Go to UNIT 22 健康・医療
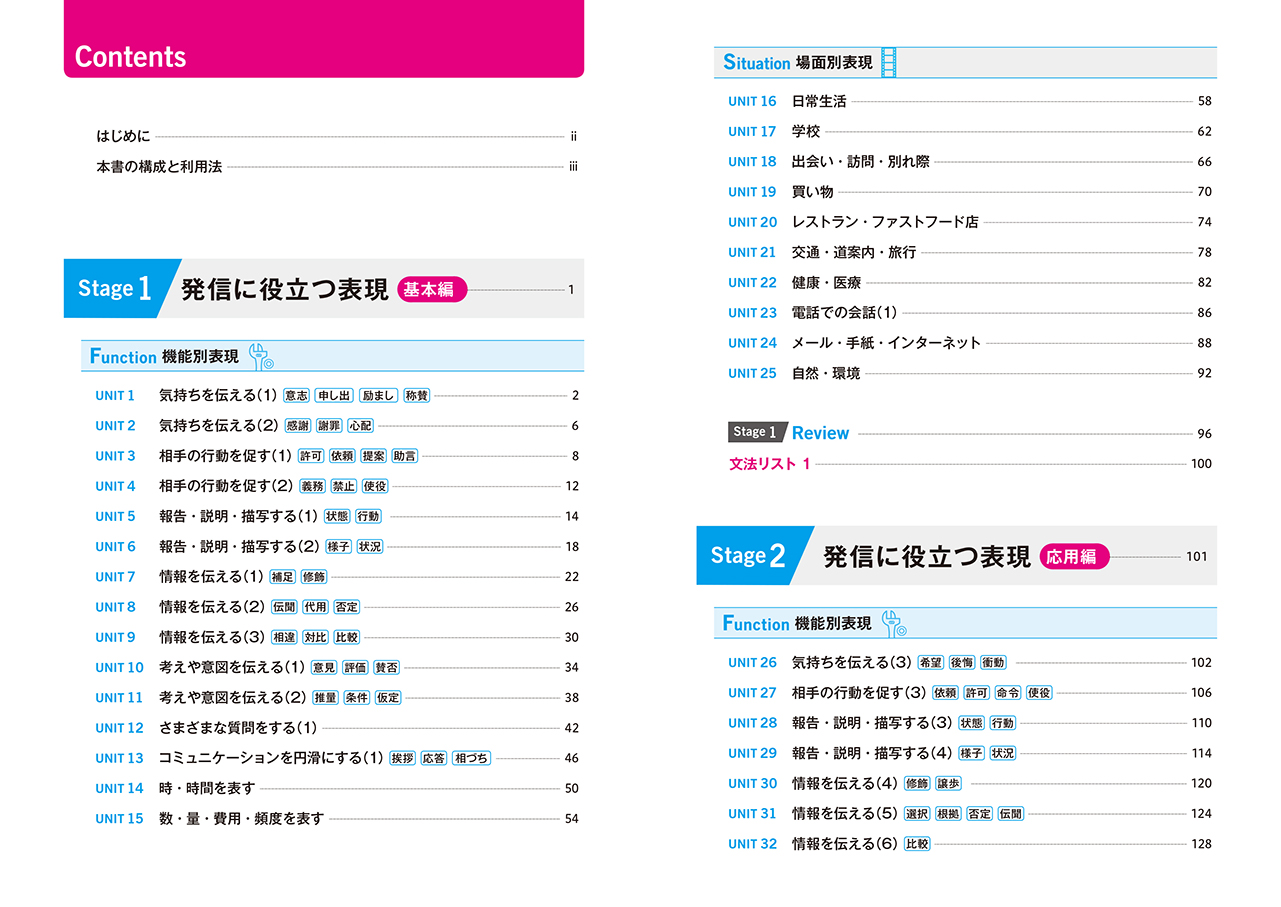 [x=970, y=282]
